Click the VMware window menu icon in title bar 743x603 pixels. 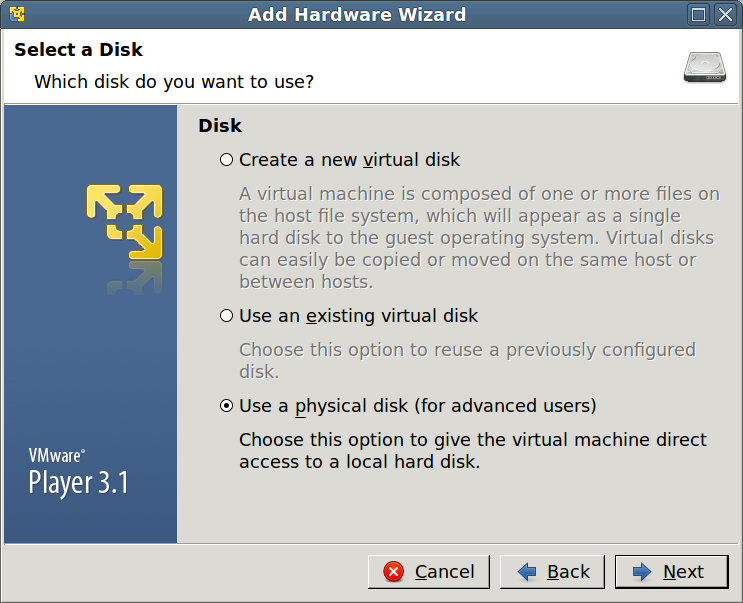click(16, 14)
